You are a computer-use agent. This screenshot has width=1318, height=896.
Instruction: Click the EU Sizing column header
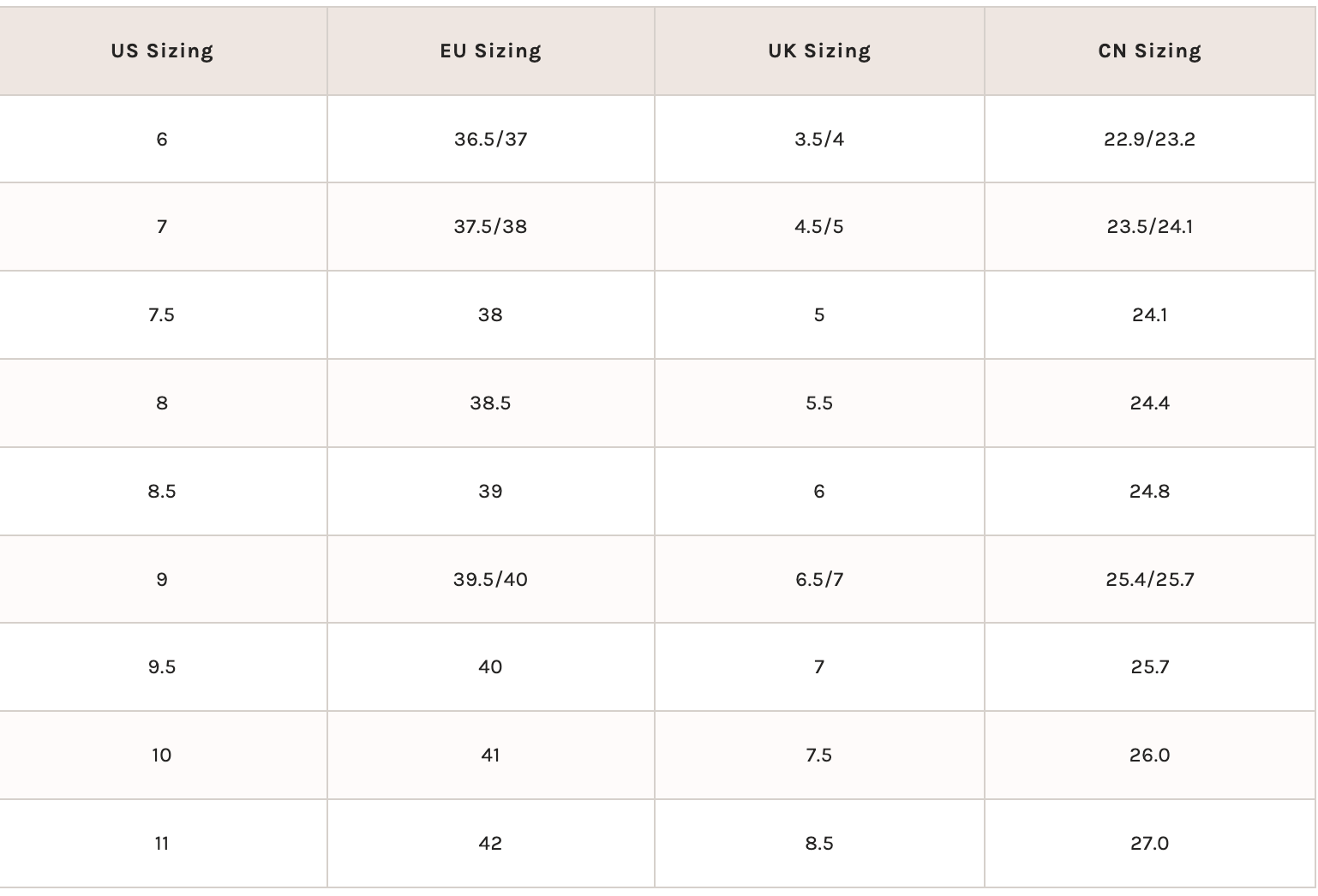point(490,51)
